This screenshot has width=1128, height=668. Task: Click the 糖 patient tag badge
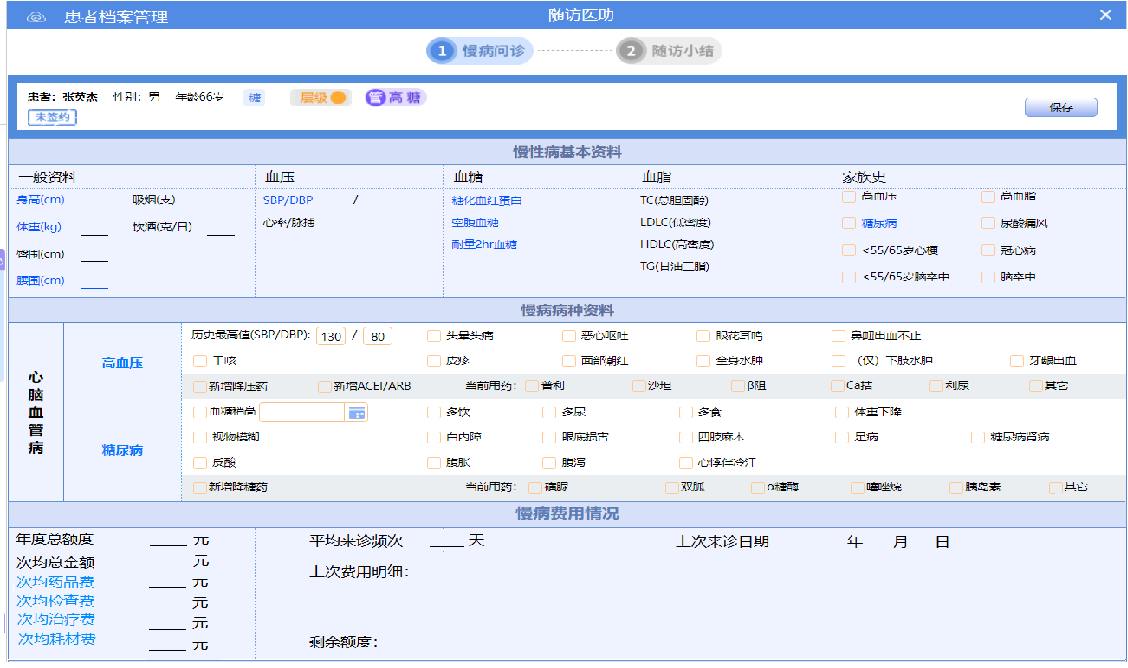[x=255, y=98]
